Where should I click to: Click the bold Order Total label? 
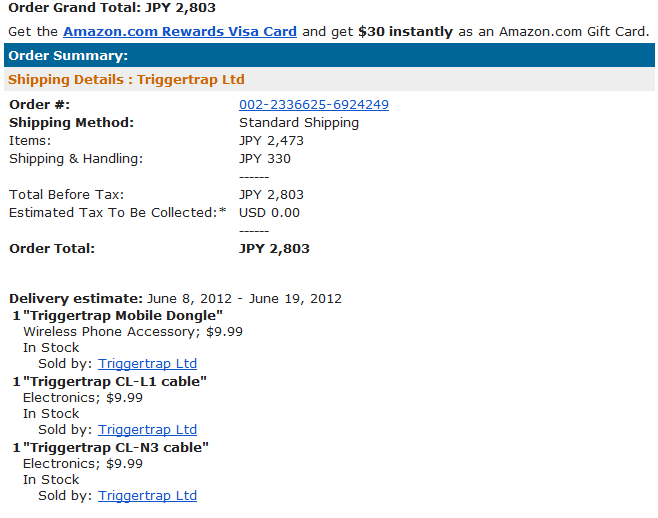coord(52,249)
